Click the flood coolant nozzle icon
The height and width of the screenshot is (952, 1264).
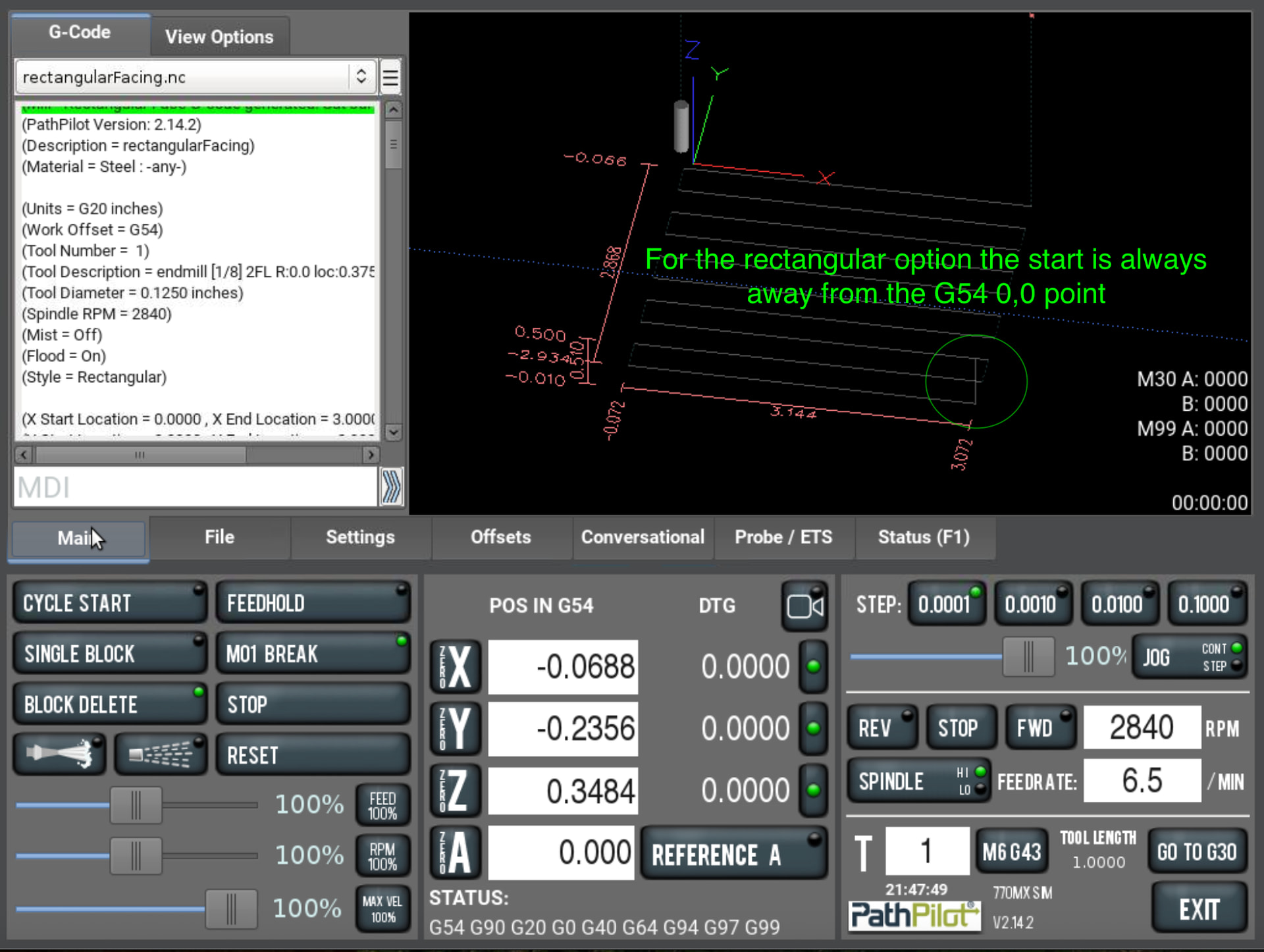59,754
